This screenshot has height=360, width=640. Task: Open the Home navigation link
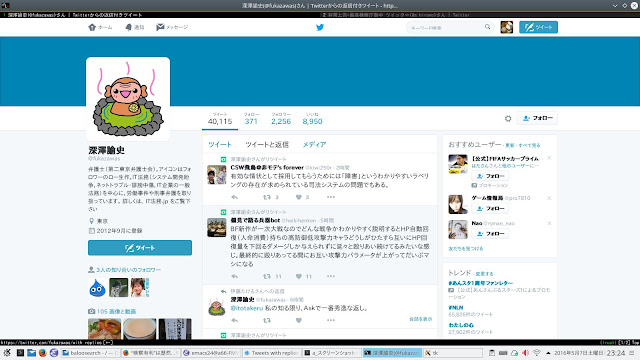pos(100,27)
